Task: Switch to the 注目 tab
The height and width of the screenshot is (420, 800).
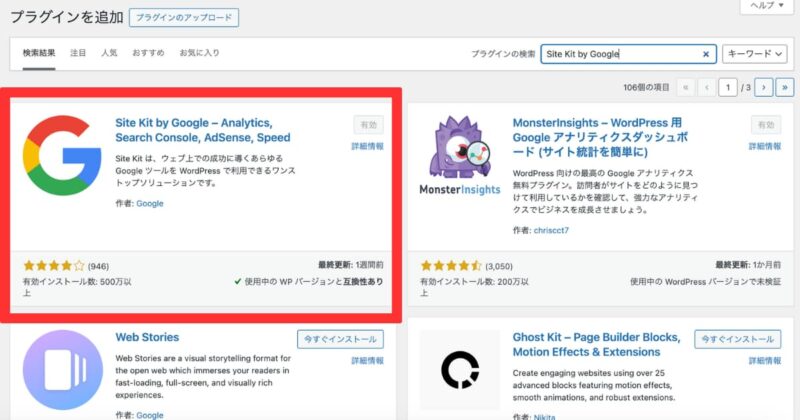Action: tap(78, 53)
